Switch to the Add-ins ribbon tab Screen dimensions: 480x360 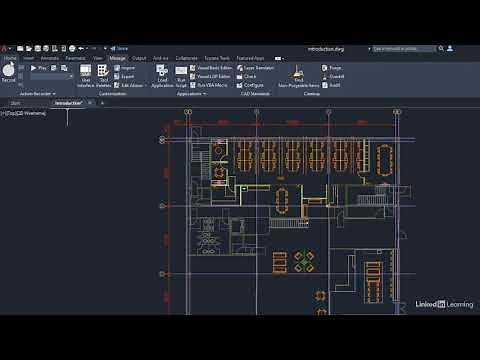pyautogui.click(x=161, y=58)
